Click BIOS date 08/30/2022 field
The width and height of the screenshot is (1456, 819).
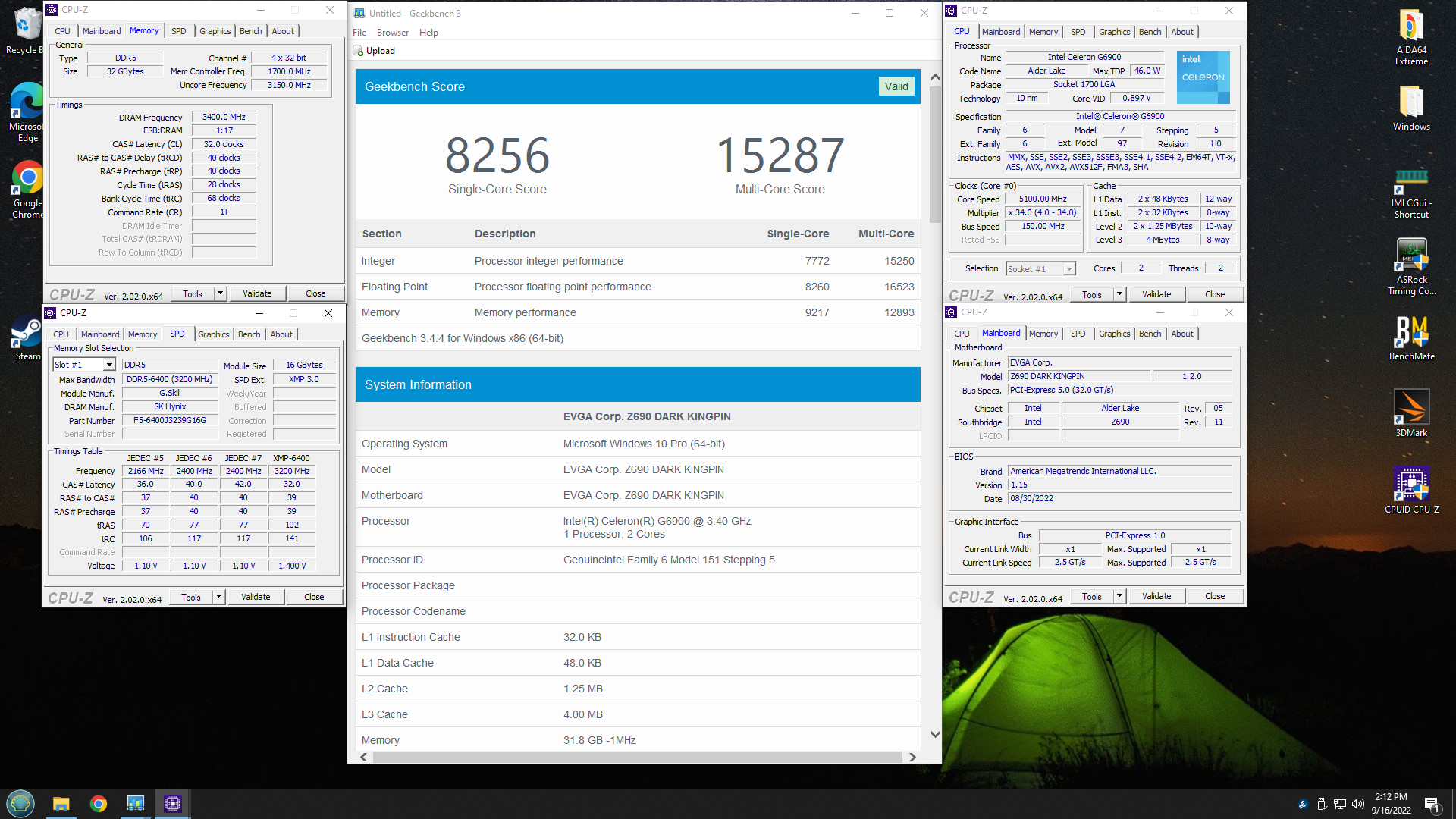click(x=1119, y=498)
